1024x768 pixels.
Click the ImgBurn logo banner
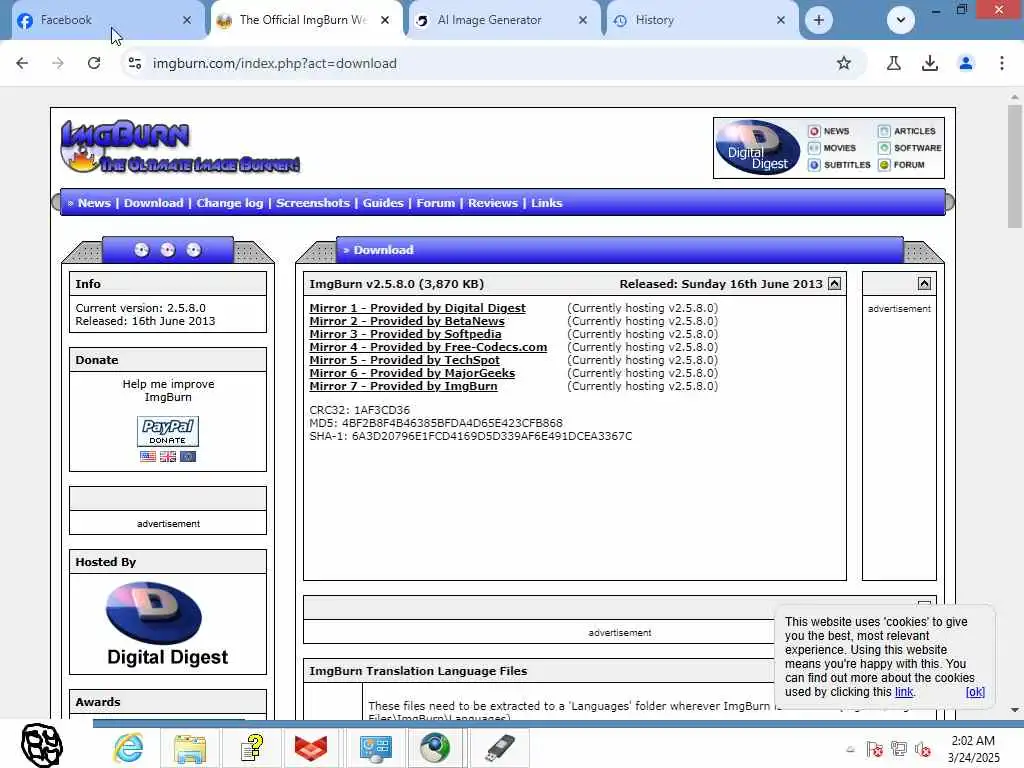tap(180, 146)
